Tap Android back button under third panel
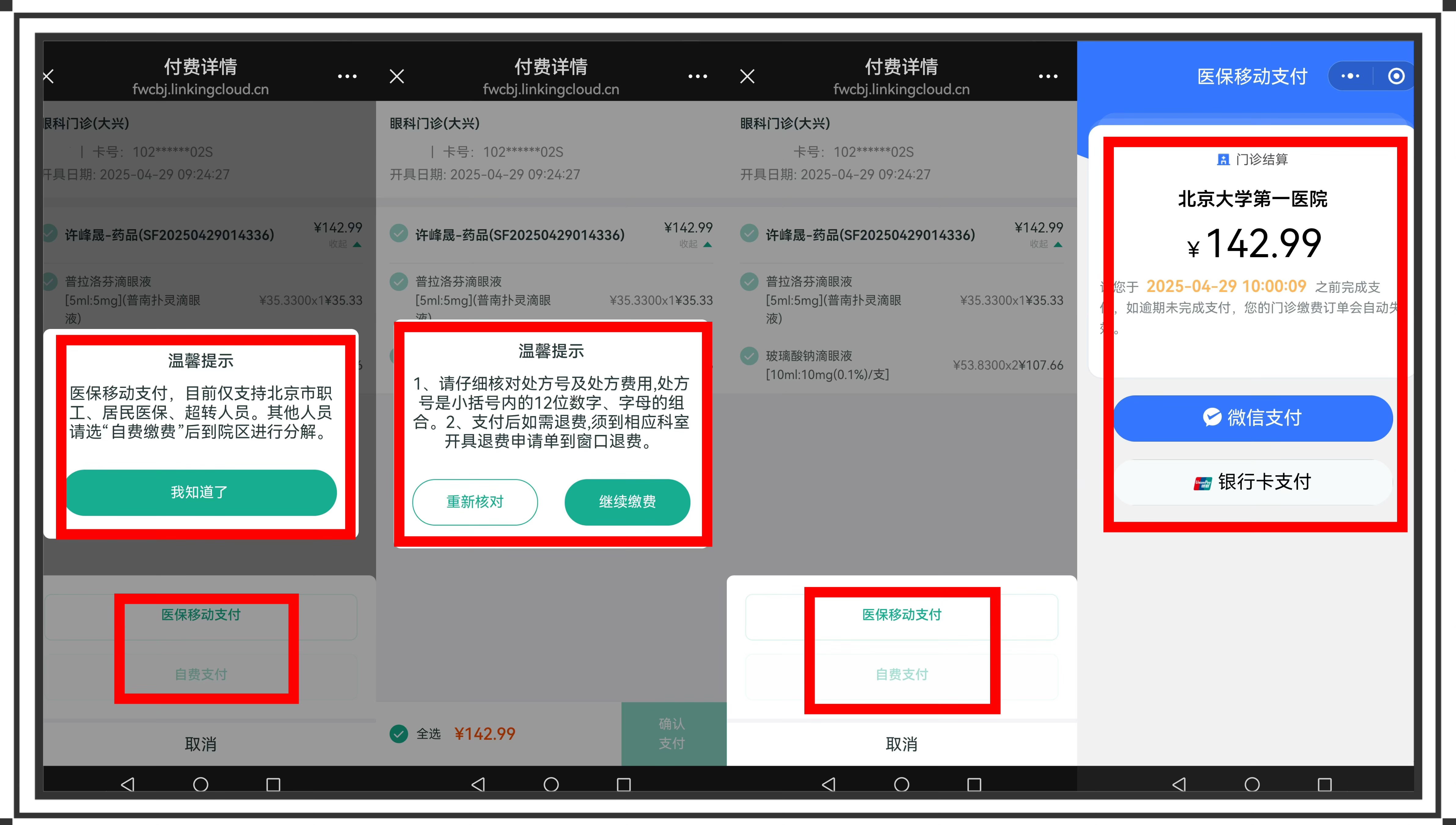This screenshot has width=1456, height=825. [829, 784]
